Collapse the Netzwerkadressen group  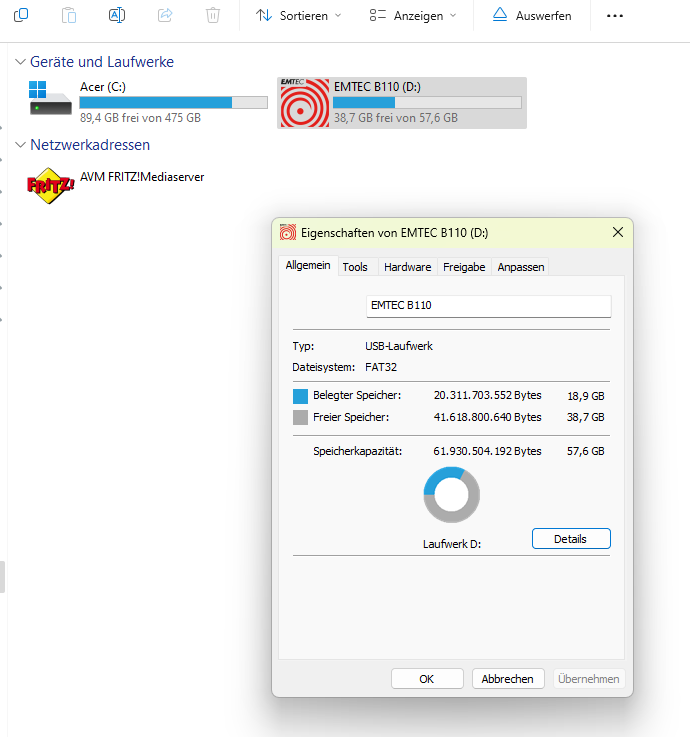[x=20, y=145]
